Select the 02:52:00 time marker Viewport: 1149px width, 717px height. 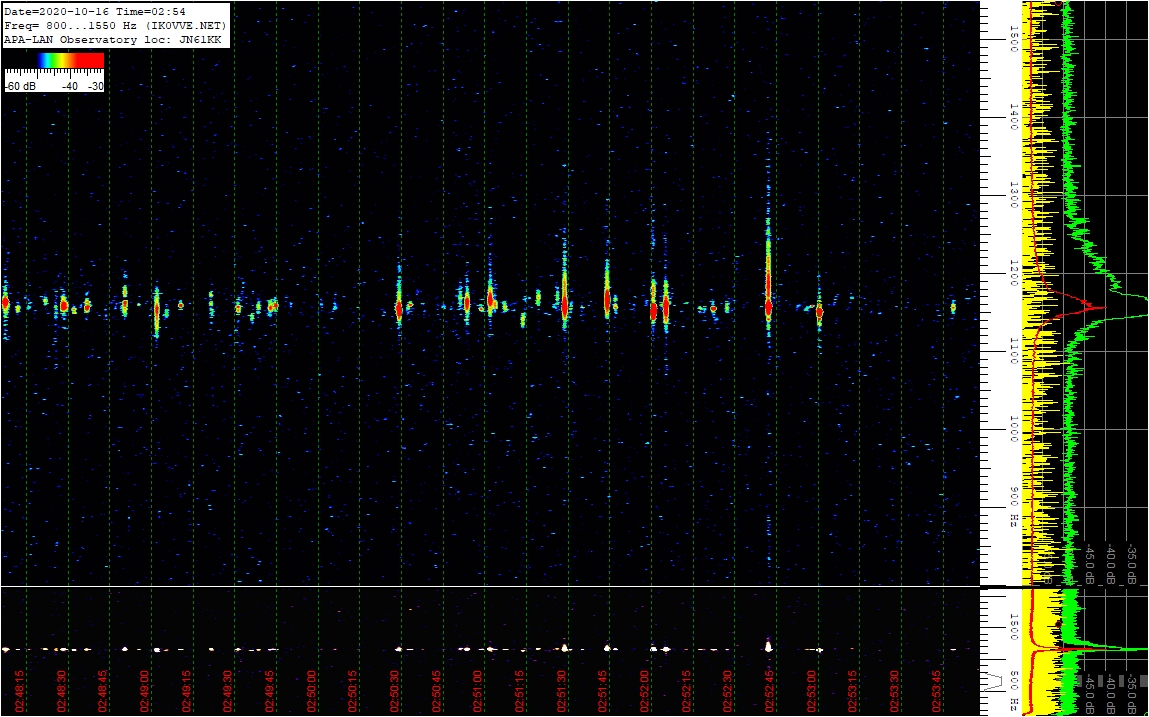pos(646,691)
